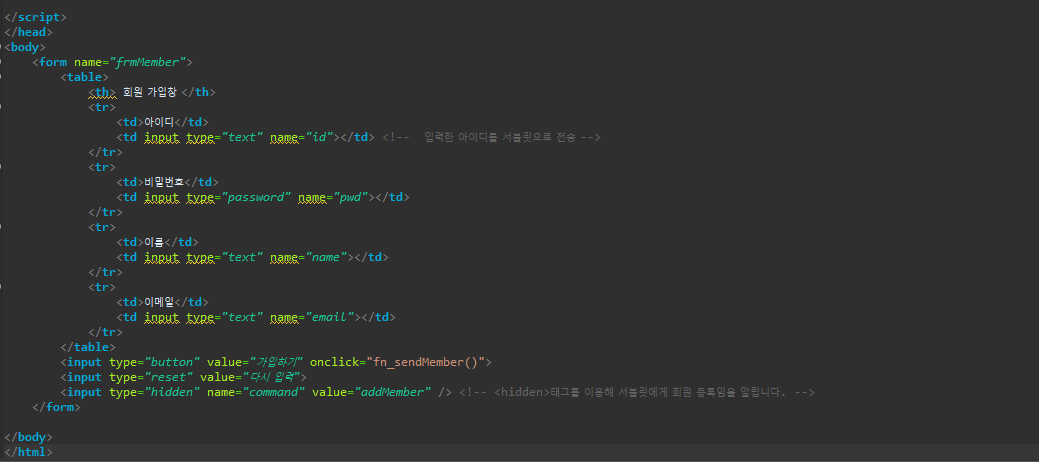Screen dimensions: 1039x462
Task: Click the 비밀번호 cell text
Action: [165, 182]
